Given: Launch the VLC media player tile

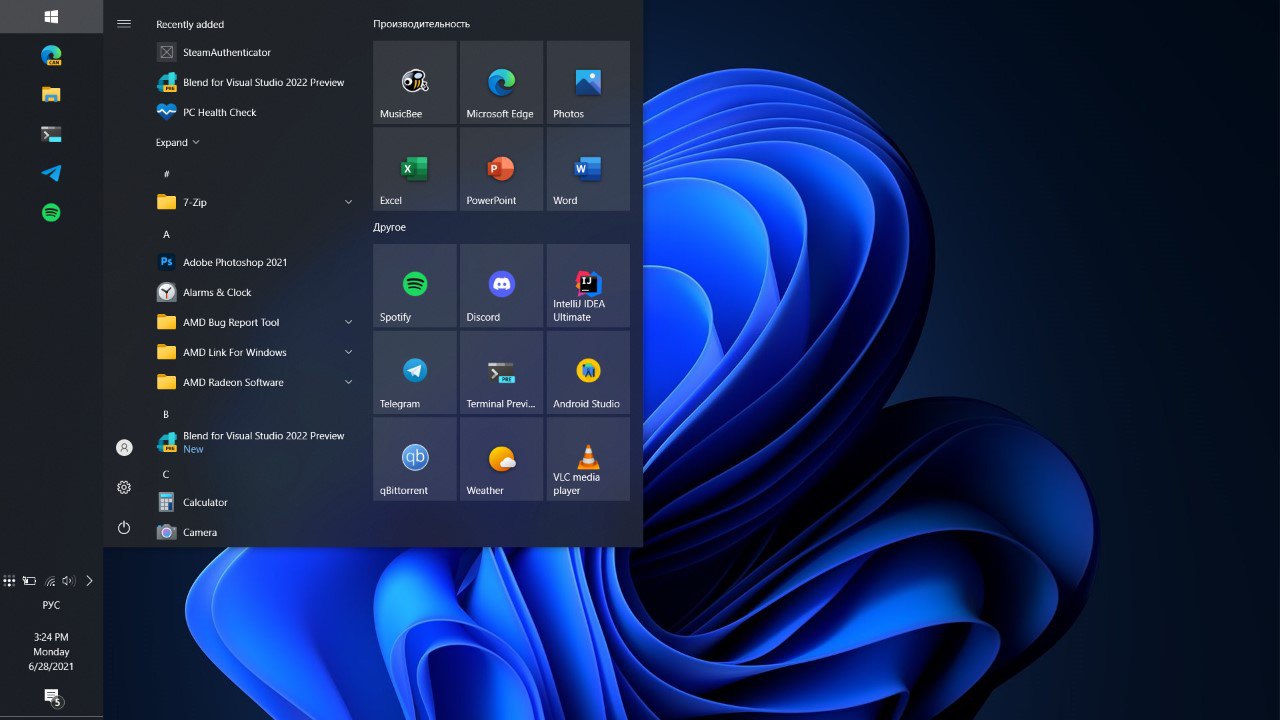Looking at the screenshot, I should pos(588,459).
